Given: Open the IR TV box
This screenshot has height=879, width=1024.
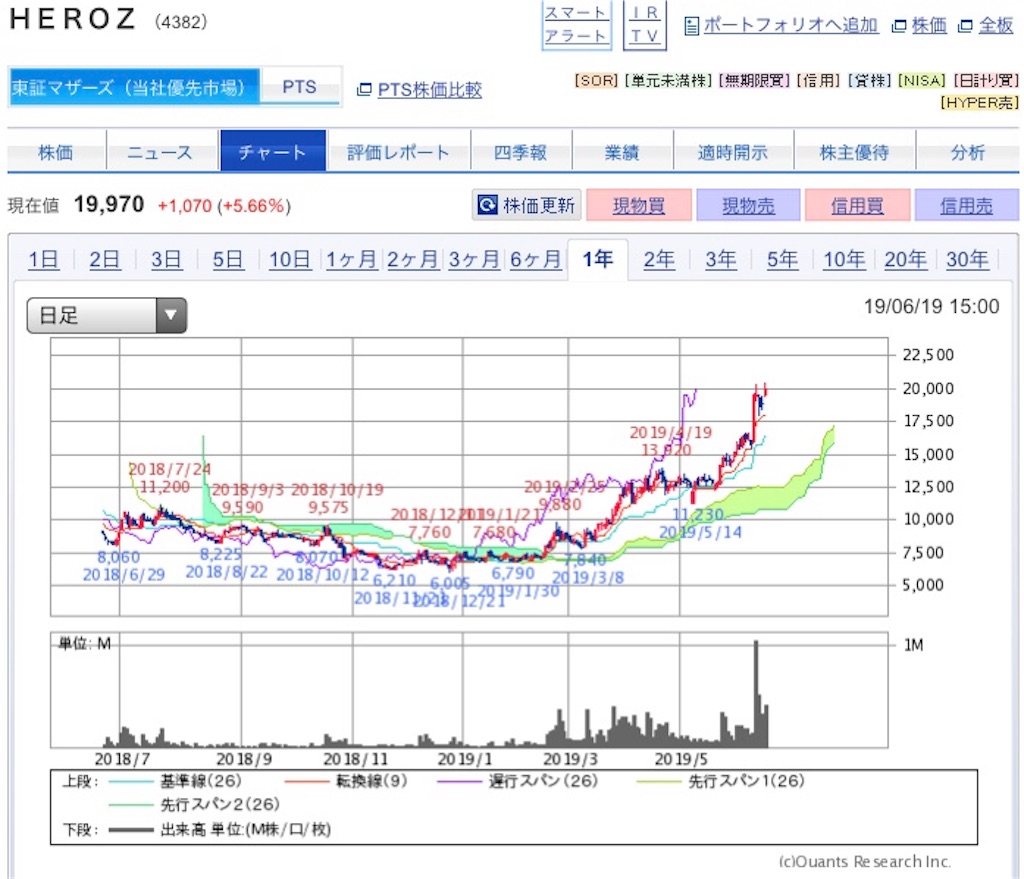Looking at the screenshot, I should (645, 25).
